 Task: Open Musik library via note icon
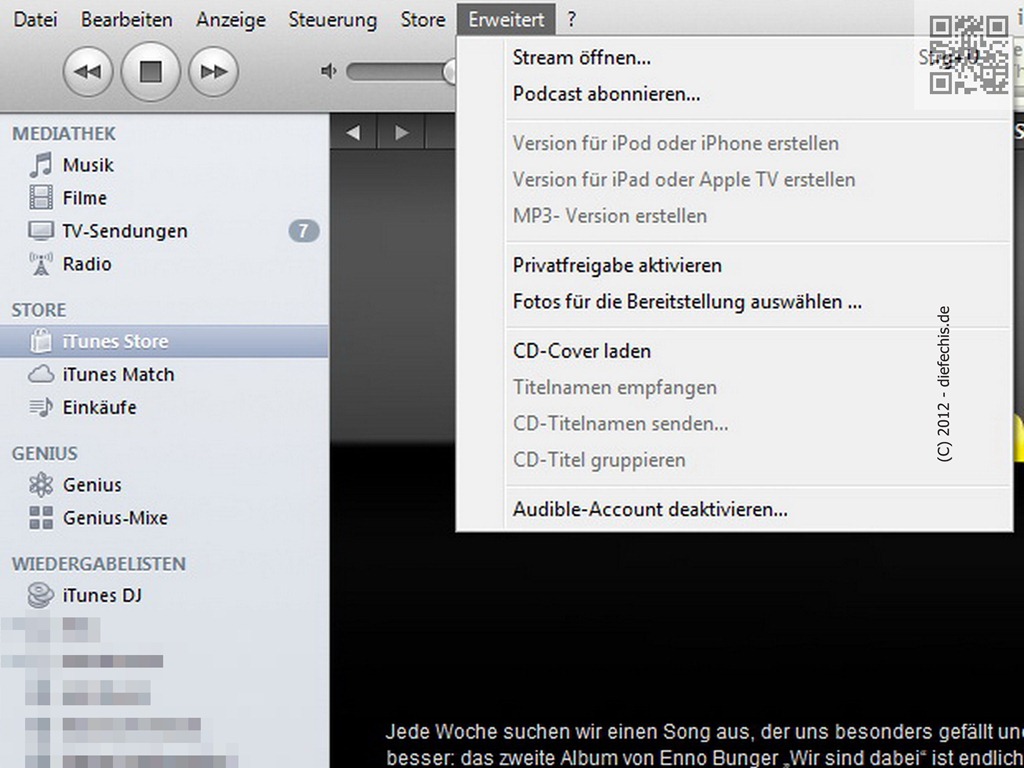point(41,165)
